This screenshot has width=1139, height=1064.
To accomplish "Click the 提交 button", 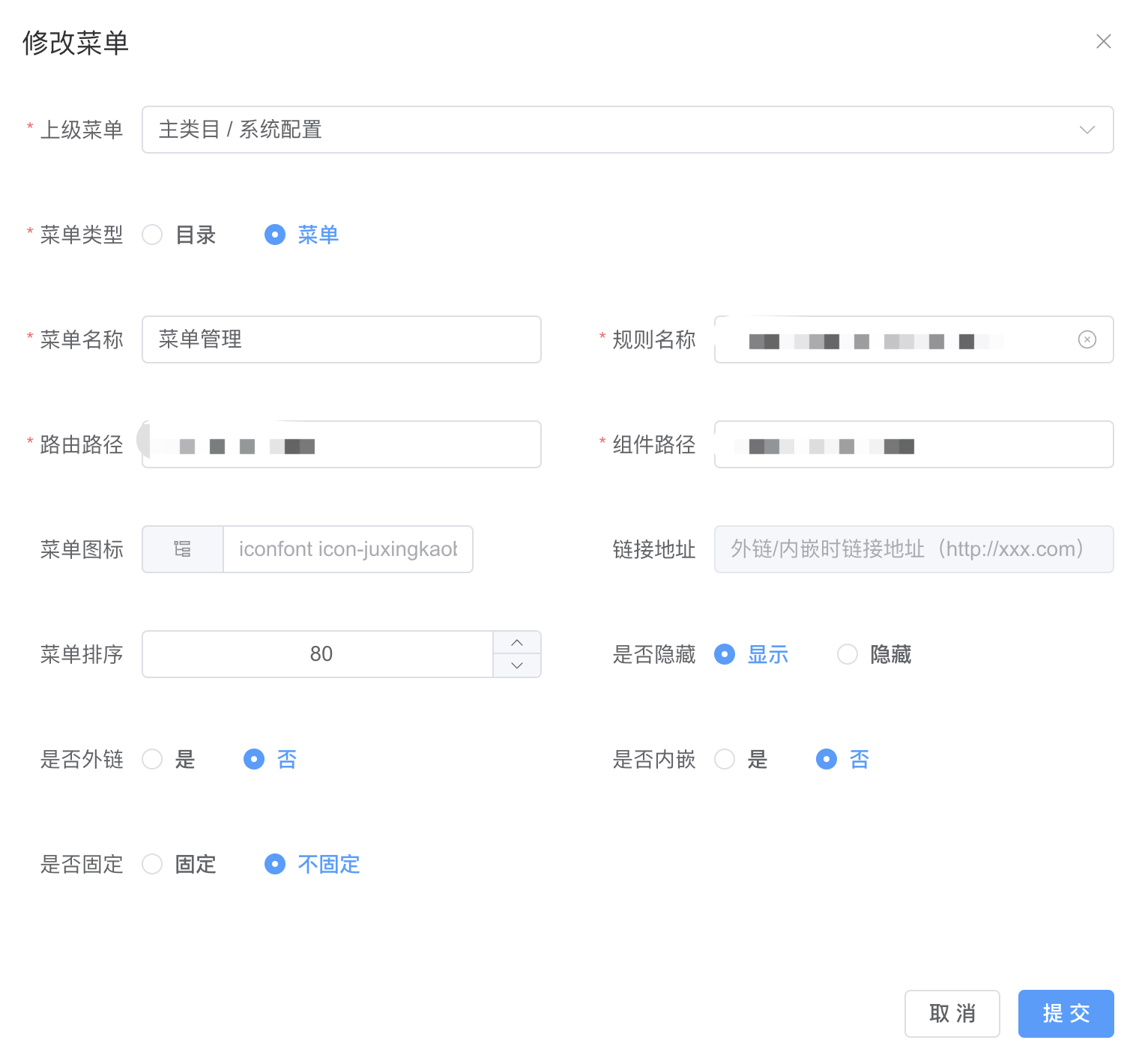I will pyautogui.click(x=1066, y=1014).
